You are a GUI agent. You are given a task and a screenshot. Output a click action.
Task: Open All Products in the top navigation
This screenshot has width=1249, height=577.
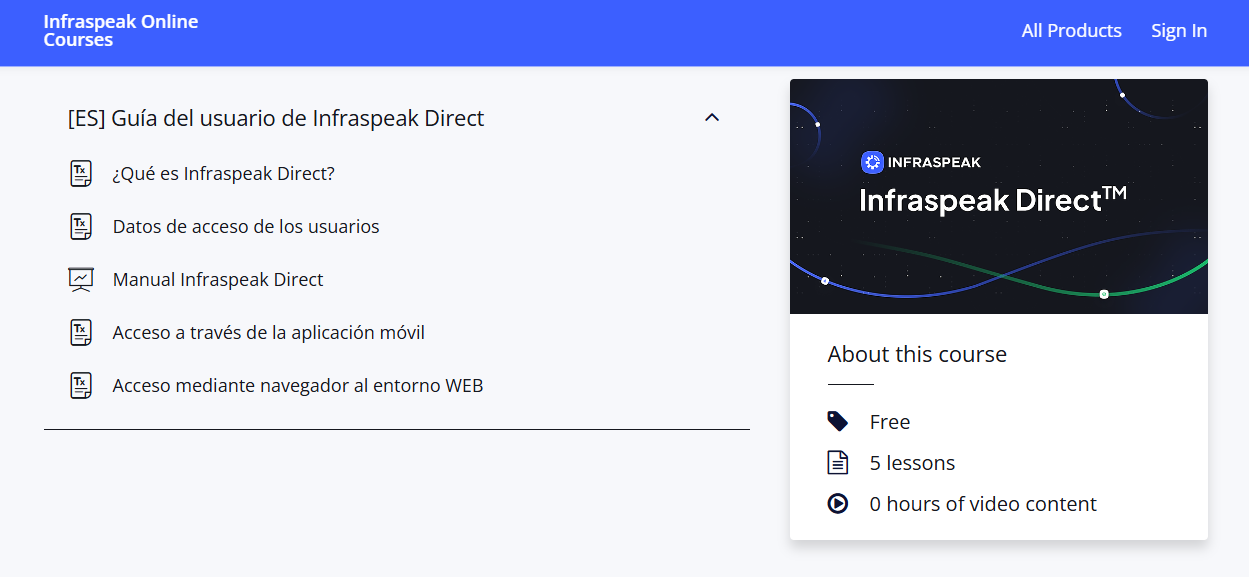(x=1071, y=31)
